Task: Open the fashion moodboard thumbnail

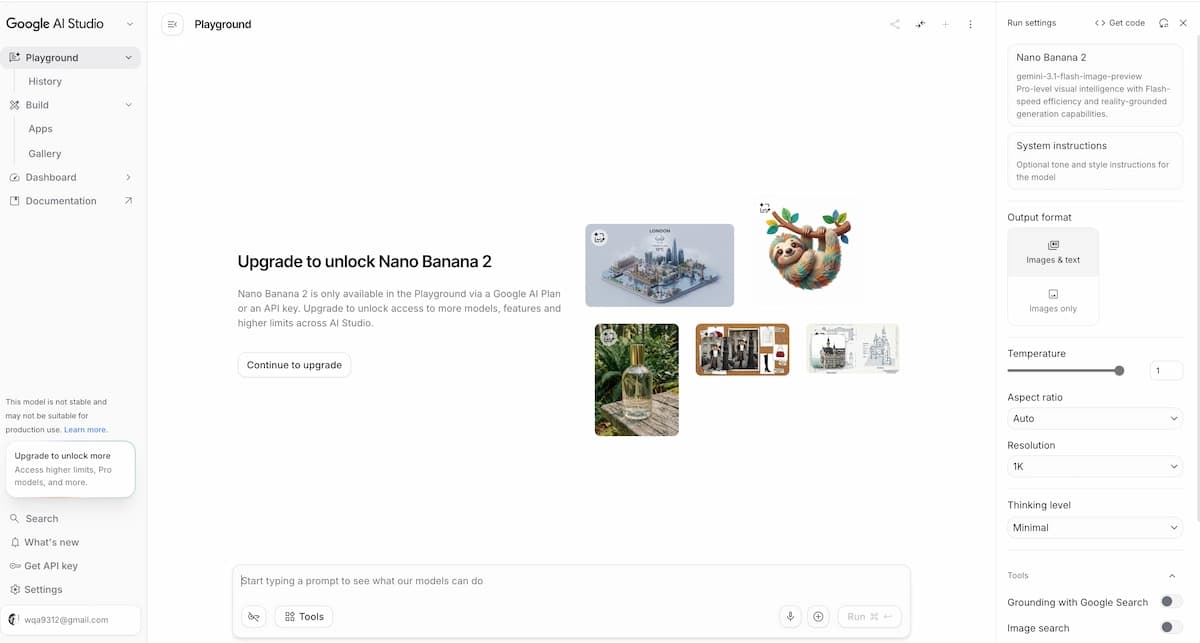Action: coord(743,350)
